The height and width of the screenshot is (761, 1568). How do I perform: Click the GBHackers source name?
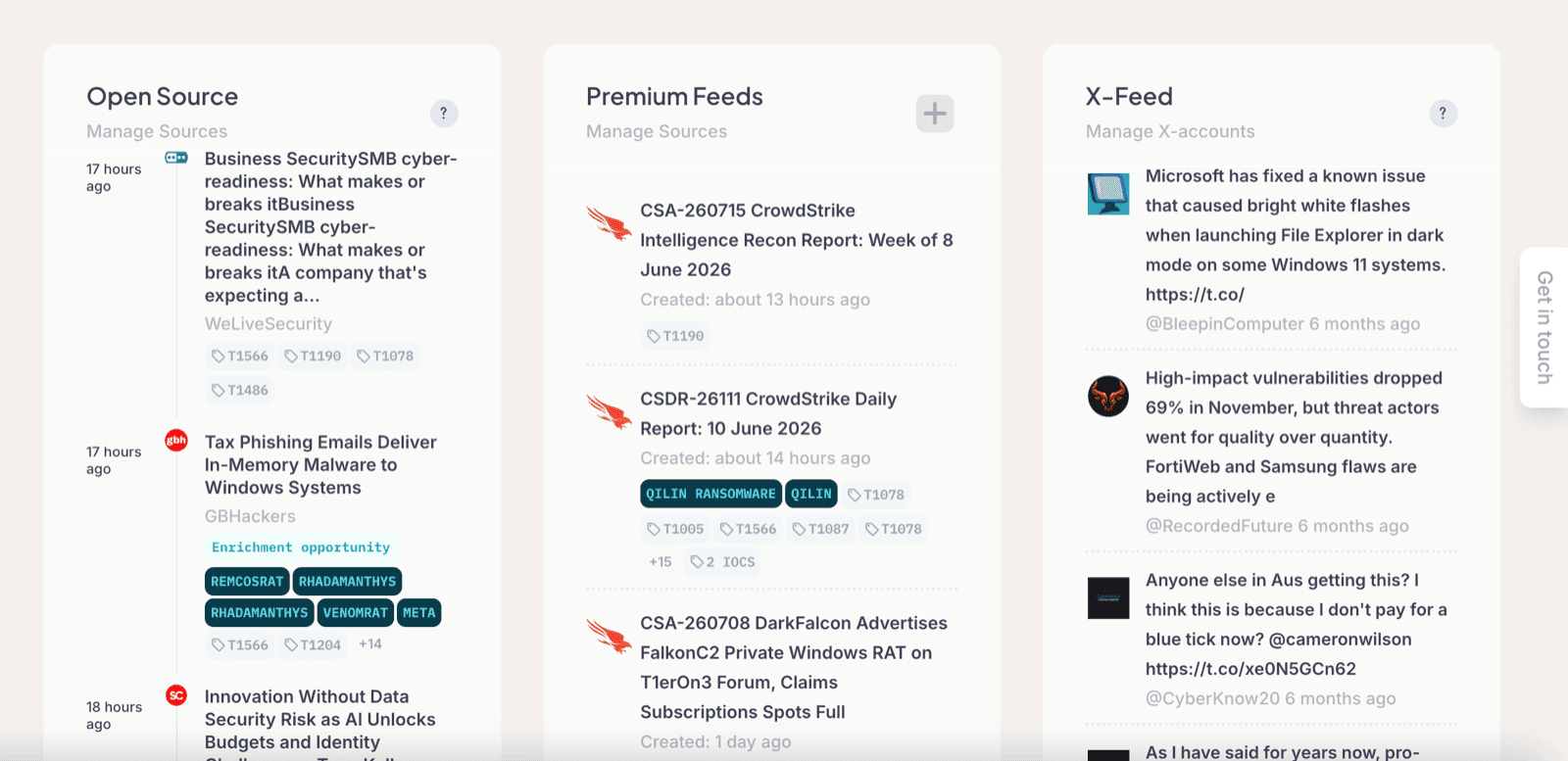click(250, 516)
